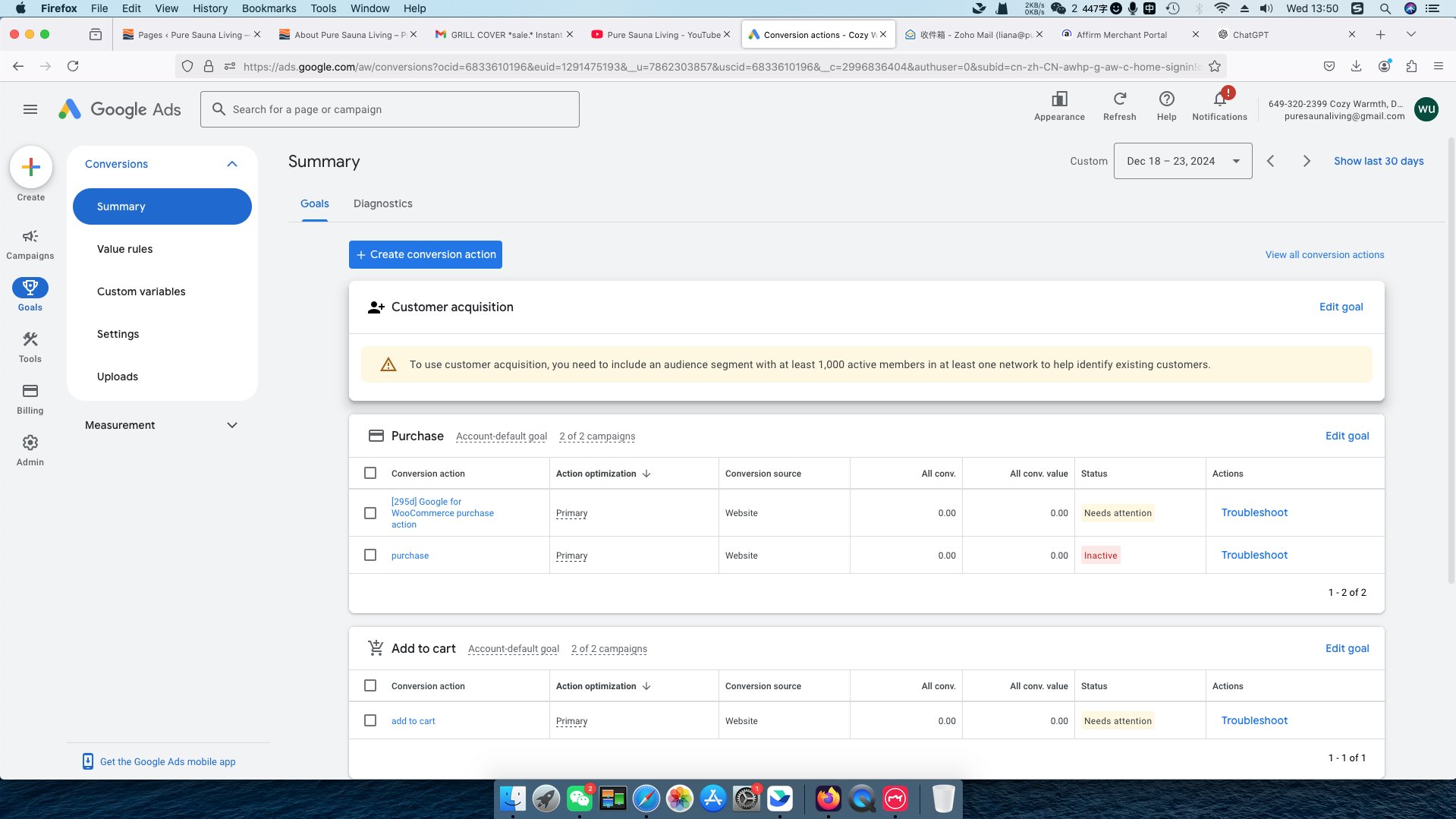Collapse the Conversions menu section
This screenshot has height=819, width=1456.
[x=232, y=164]
